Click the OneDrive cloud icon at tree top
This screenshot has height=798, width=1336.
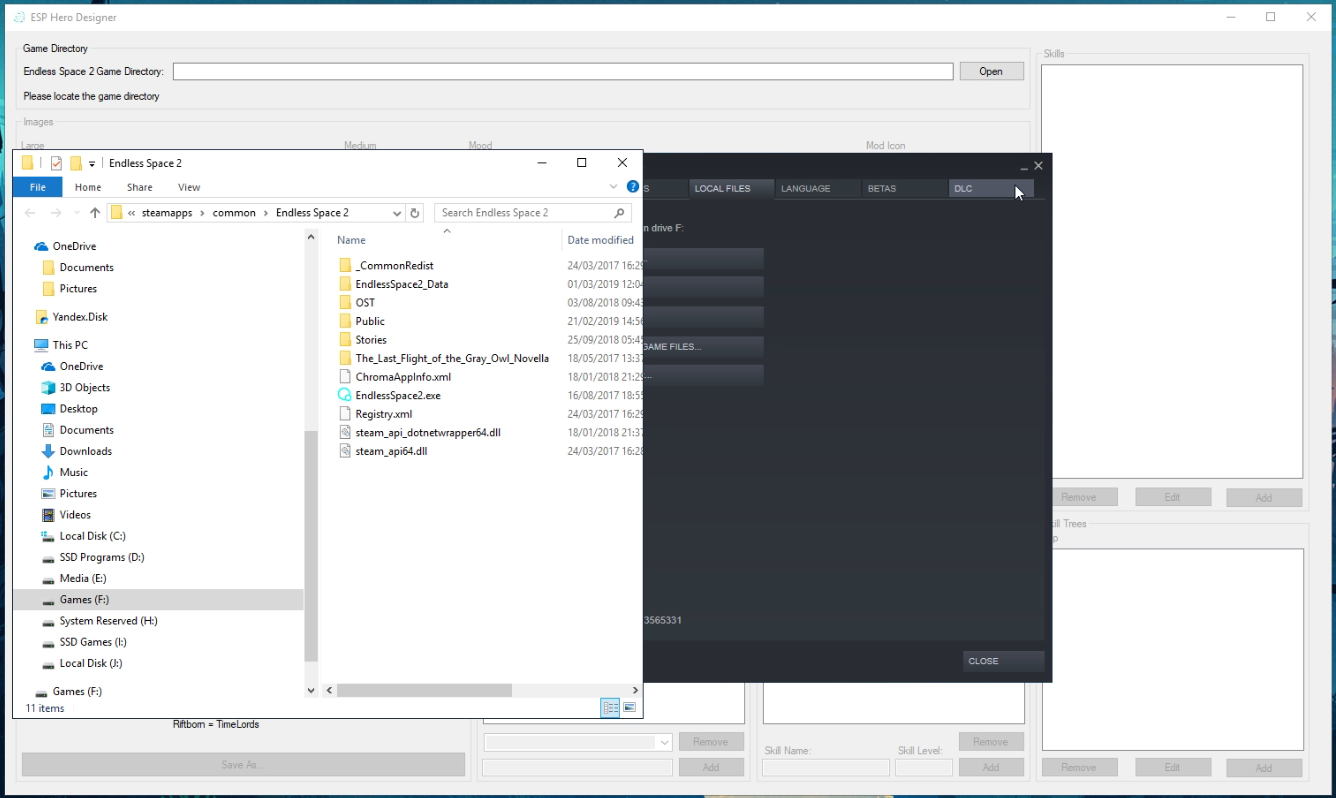(x=41, y=246)
